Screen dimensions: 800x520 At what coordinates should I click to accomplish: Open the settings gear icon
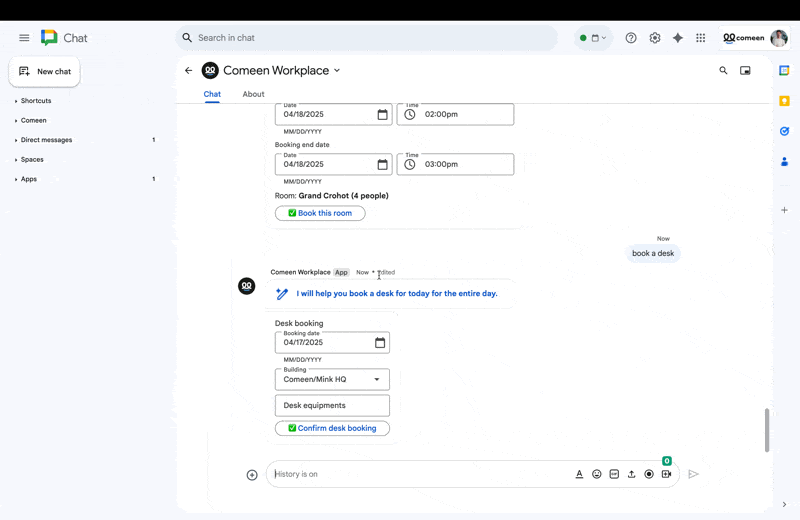pyautogui.click(x=655, y=38)
